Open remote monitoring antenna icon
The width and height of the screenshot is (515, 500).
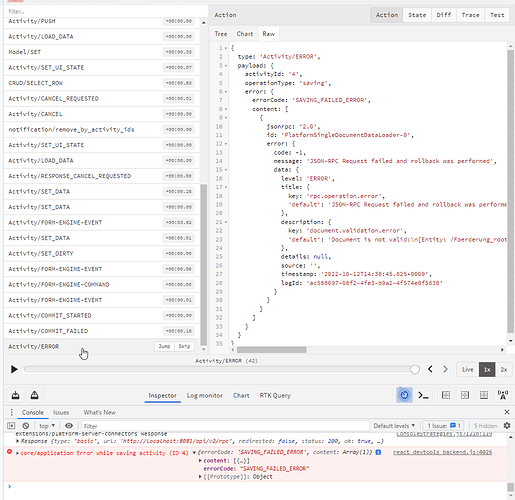[x=503, y=395]
